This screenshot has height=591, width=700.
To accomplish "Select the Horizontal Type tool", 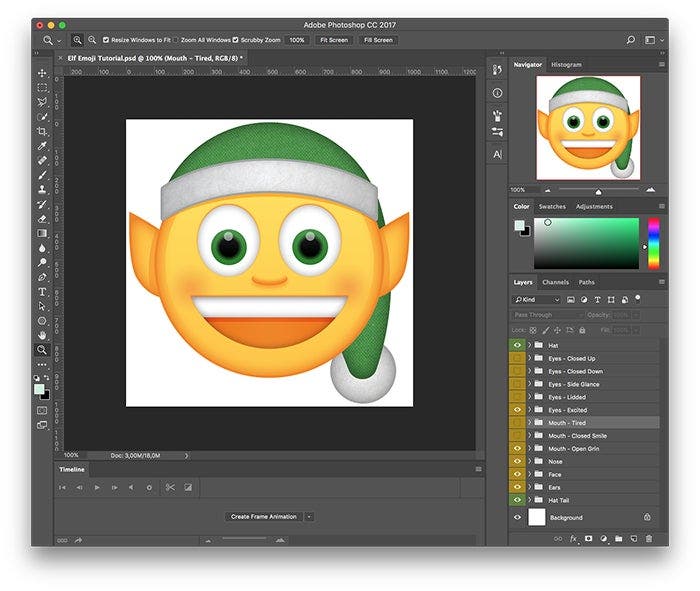I will (x=42, y=291).
